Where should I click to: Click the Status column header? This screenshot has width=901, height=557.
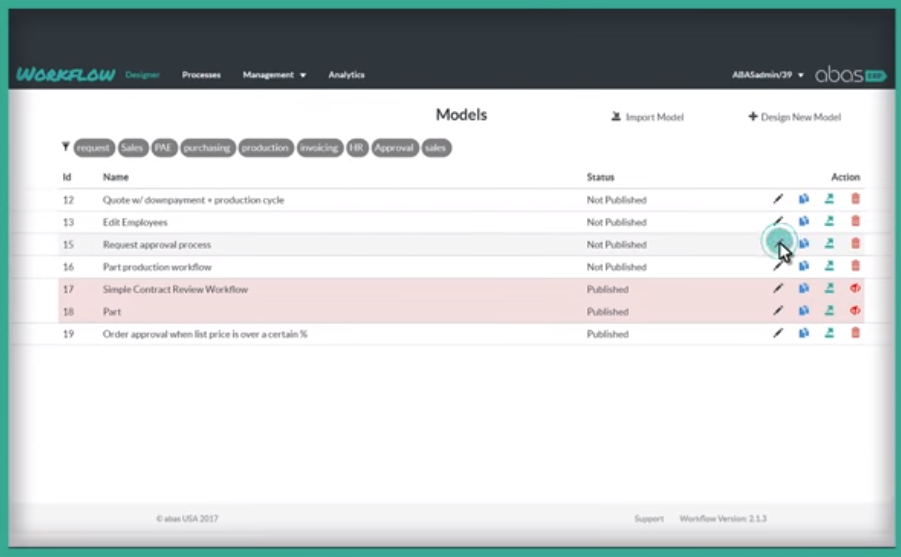(600, 177)
